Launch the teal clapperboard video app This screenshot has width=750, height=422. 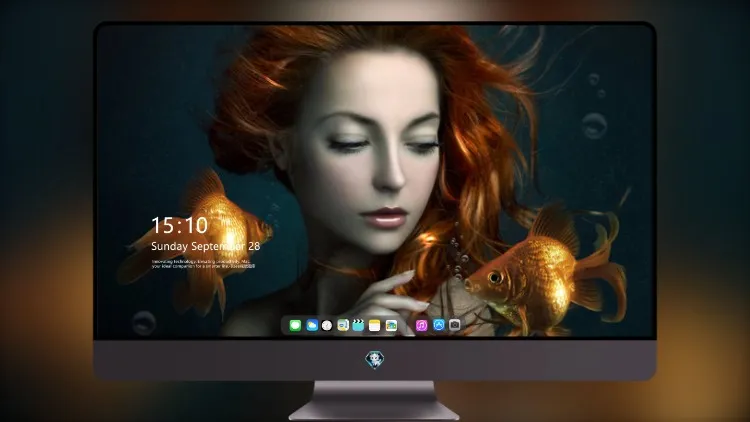click(358, 325)
